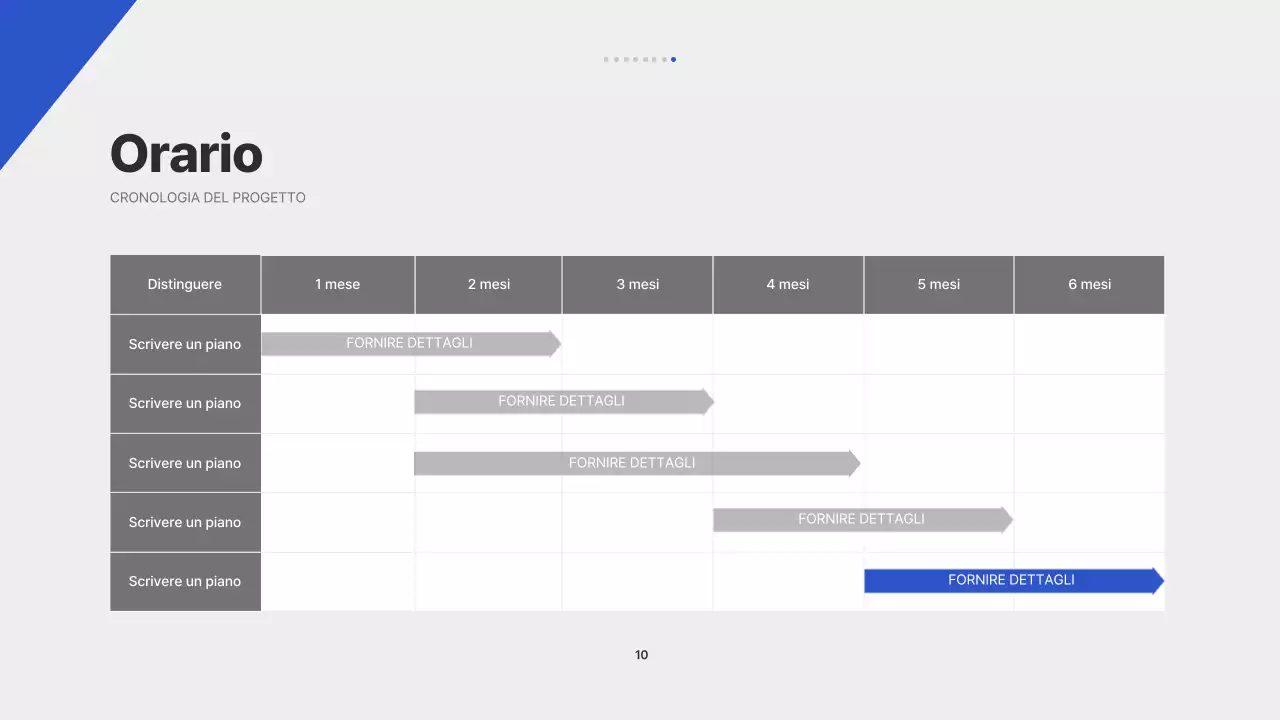Select the 6 mesi column header
This screenshot has height=720, width=1280.
coord(1089,285)
